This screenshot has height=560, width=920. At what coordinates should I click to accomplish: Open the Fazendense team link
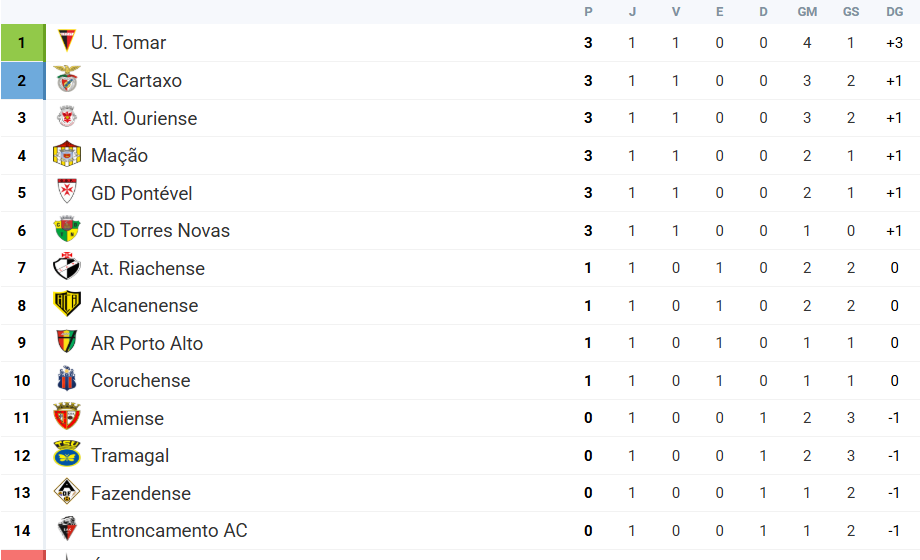[141, 493]
